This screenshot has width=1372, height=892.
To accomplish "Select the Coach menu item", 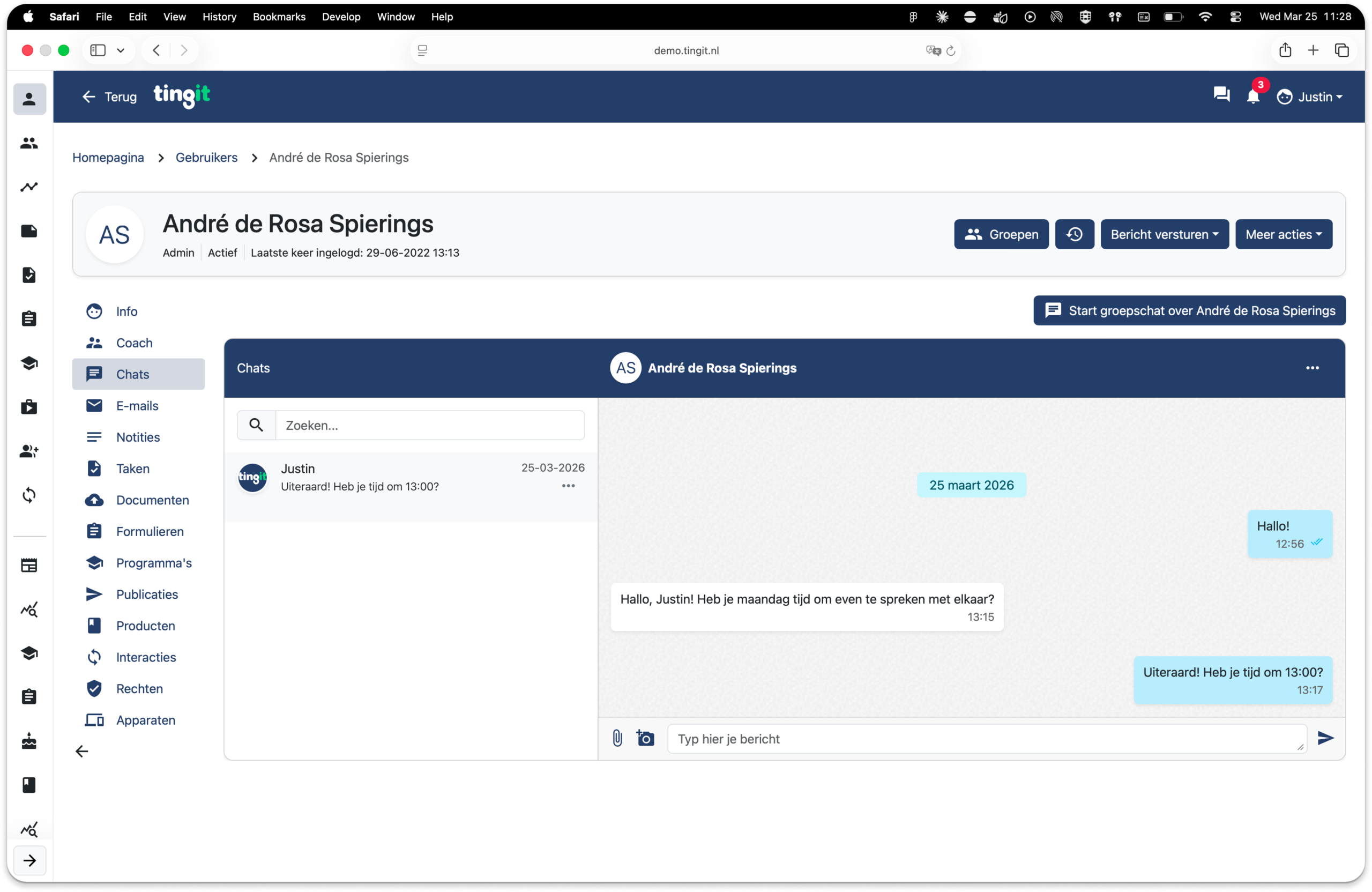I will tap(138, 343).
